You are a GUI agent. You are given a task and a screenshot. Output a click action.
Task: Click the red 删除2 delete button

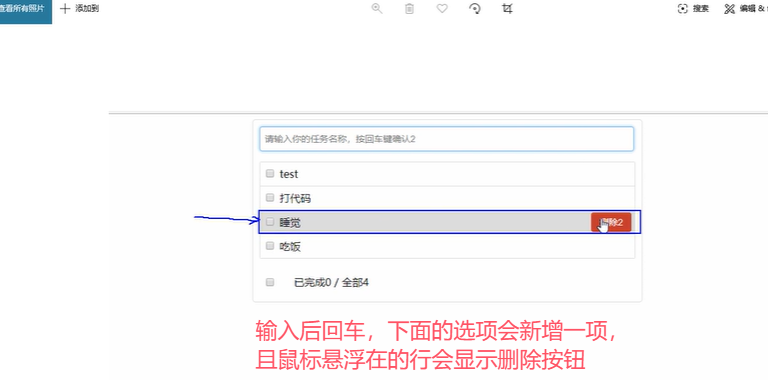pyautogui.click(x=611, y=222)
